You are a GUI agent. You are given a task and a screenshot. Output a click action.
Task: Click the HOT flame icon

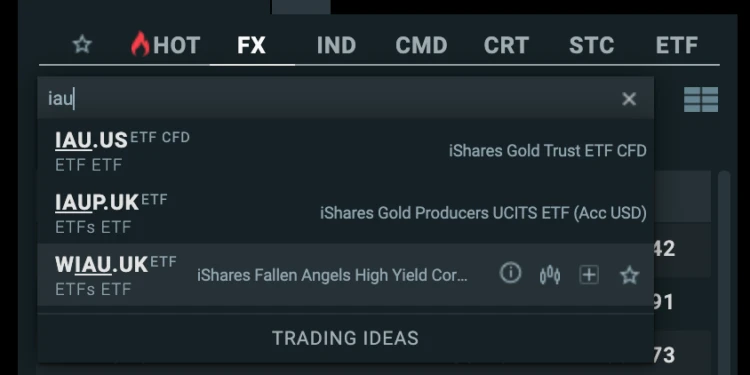(x=140, y=44)
